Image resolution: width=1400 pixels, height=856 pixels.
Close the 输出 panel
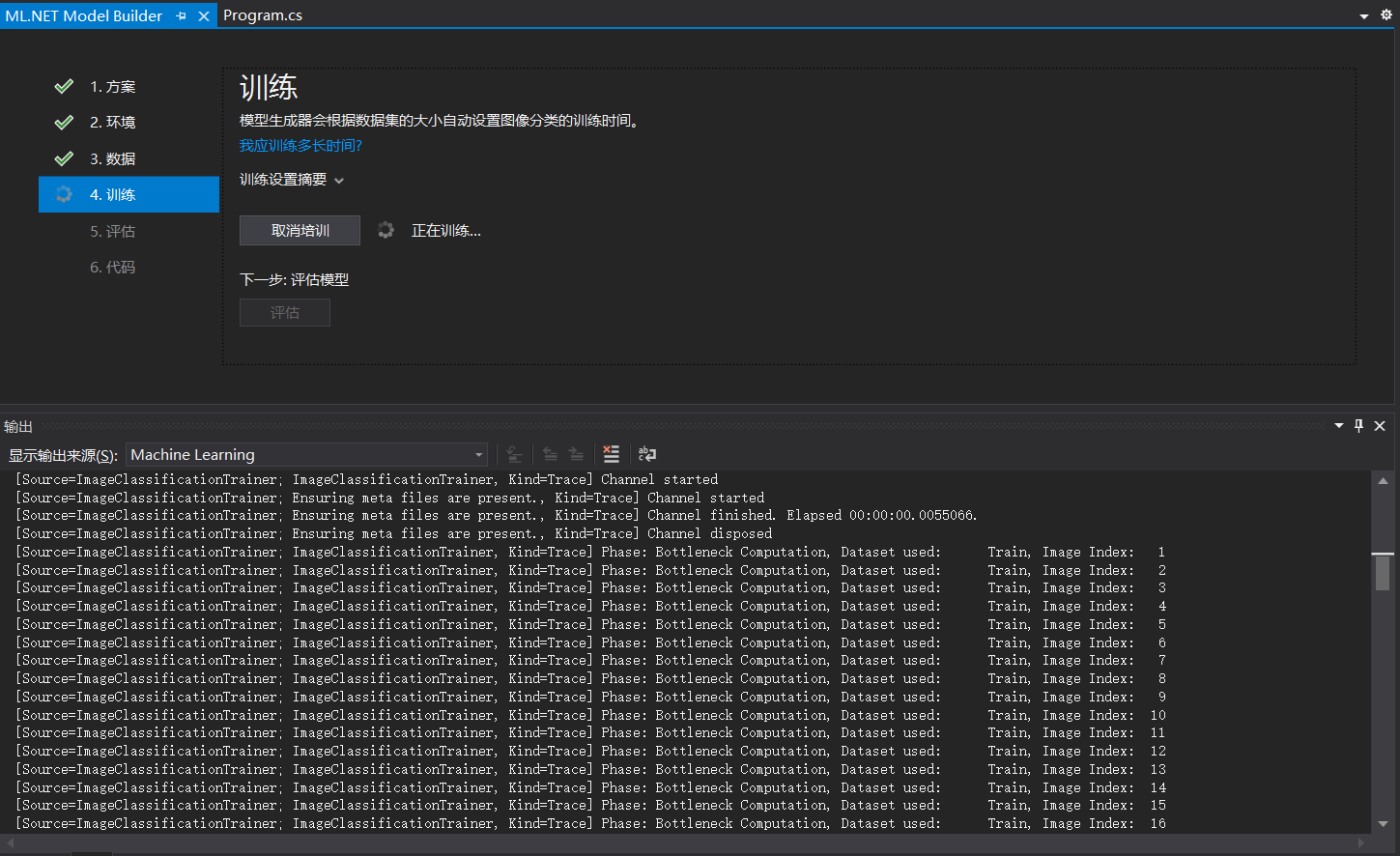[1380, 426]
